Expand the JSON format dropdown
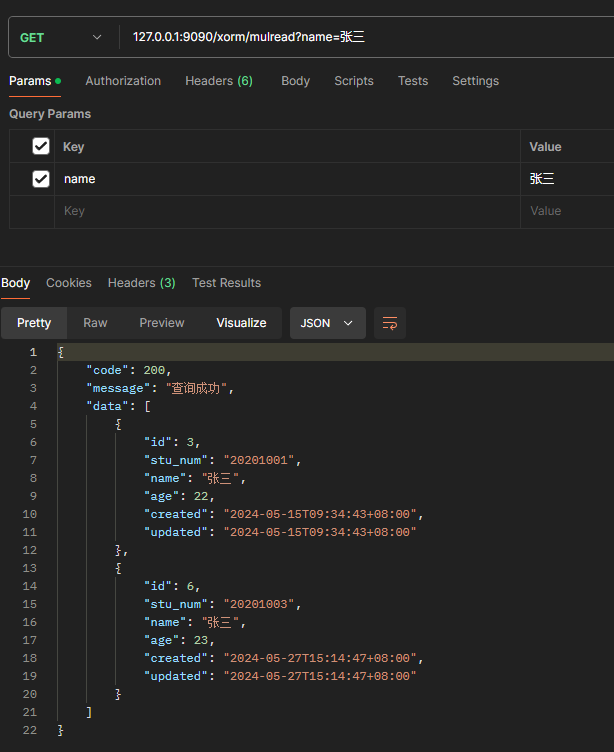The width and height of the screenshot is (614, 752). tap(328, 323)
